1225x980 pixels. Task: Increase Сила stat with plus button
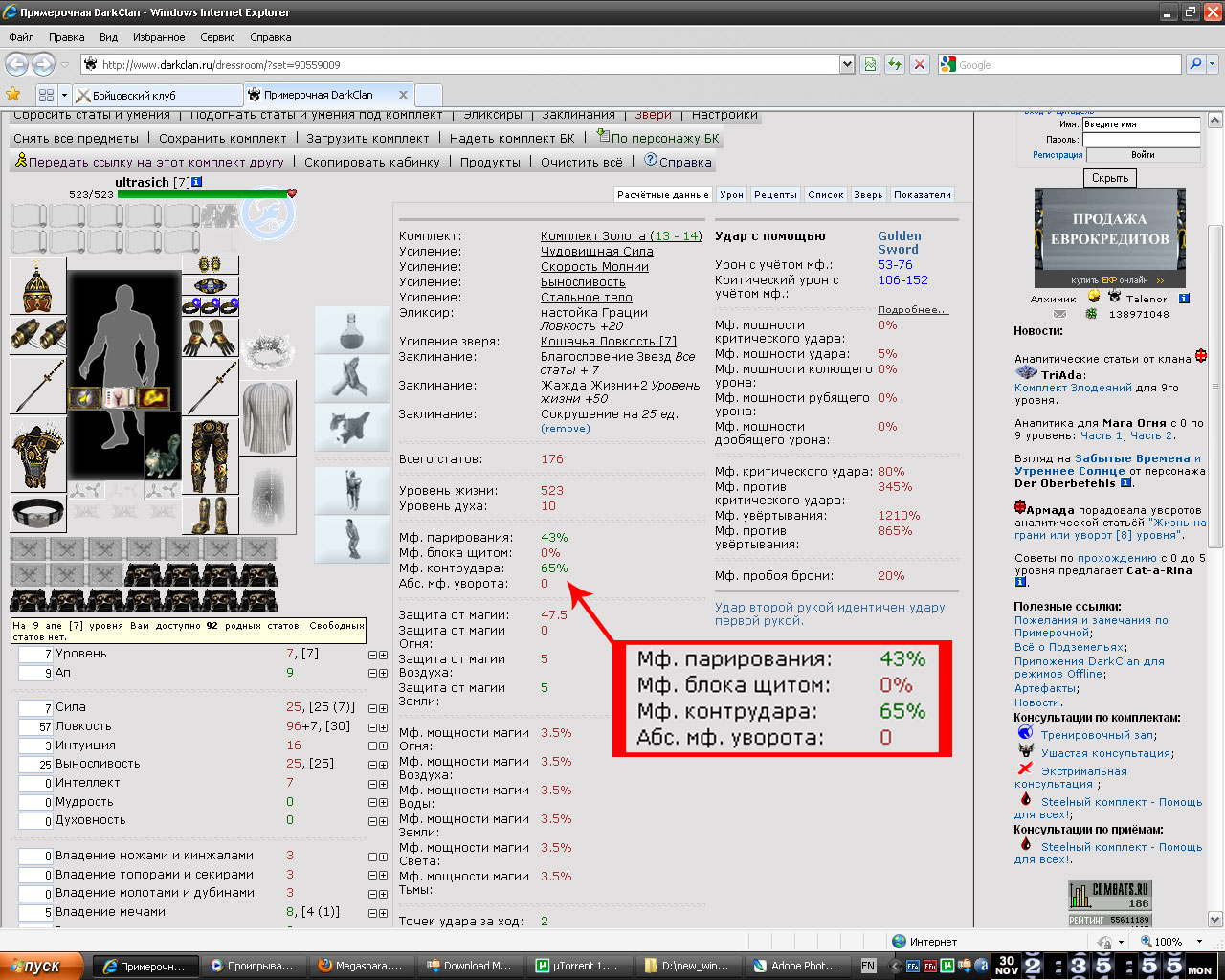tap(383, 708)
